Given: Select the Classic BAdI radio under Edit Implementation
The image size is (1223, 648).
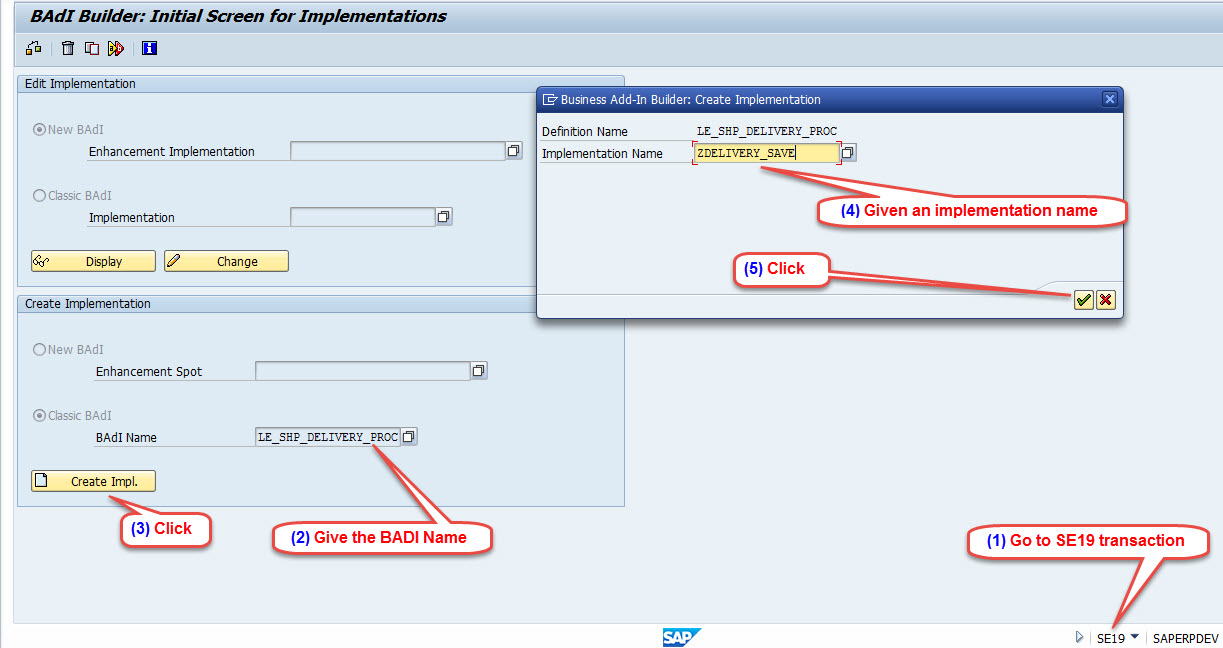Looking at the screenshot, I should pyautogui.click(x=37, y=195).
